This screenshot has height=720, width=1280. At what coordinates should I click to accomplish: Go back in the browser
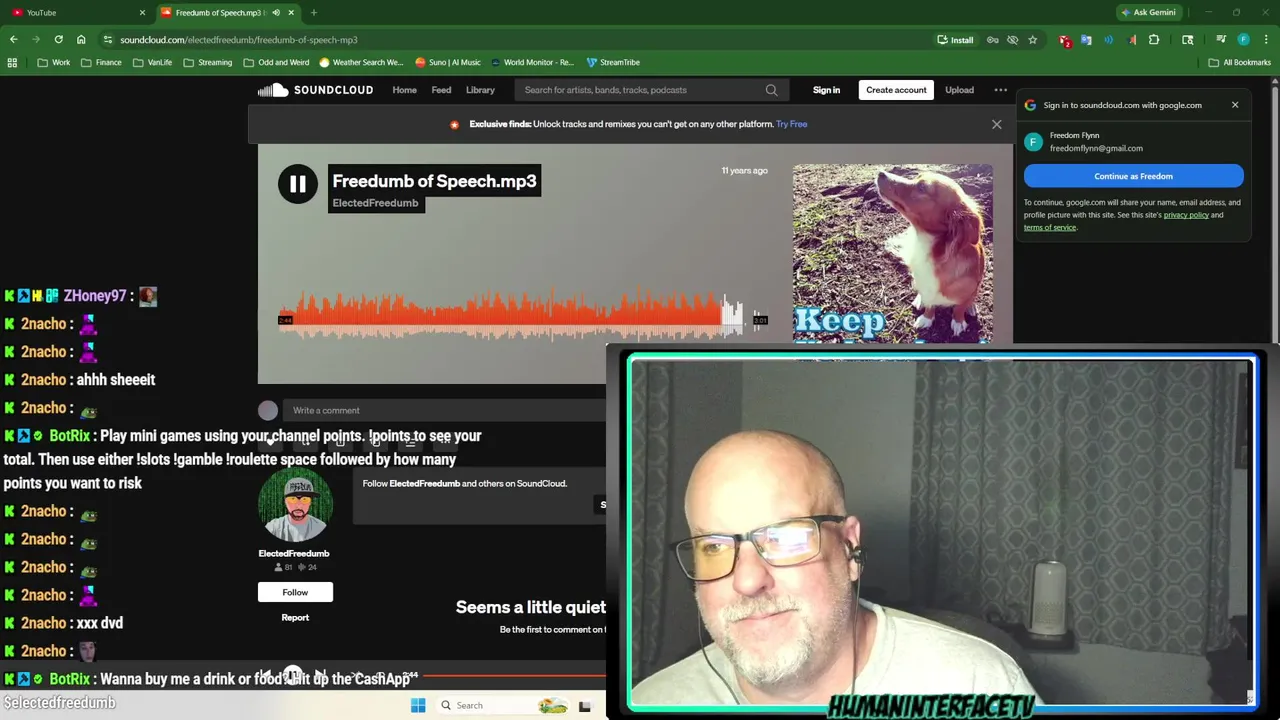[x=13, y=40]
